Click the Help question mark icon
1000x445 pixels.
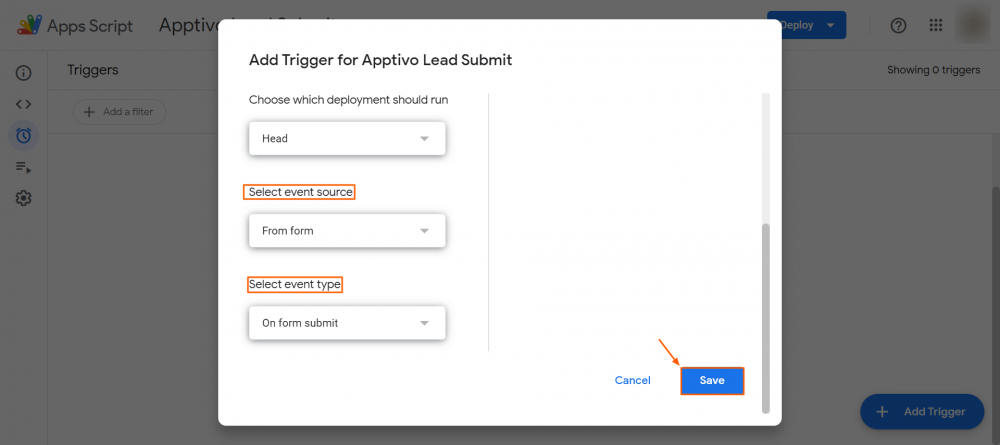(898, 25)
